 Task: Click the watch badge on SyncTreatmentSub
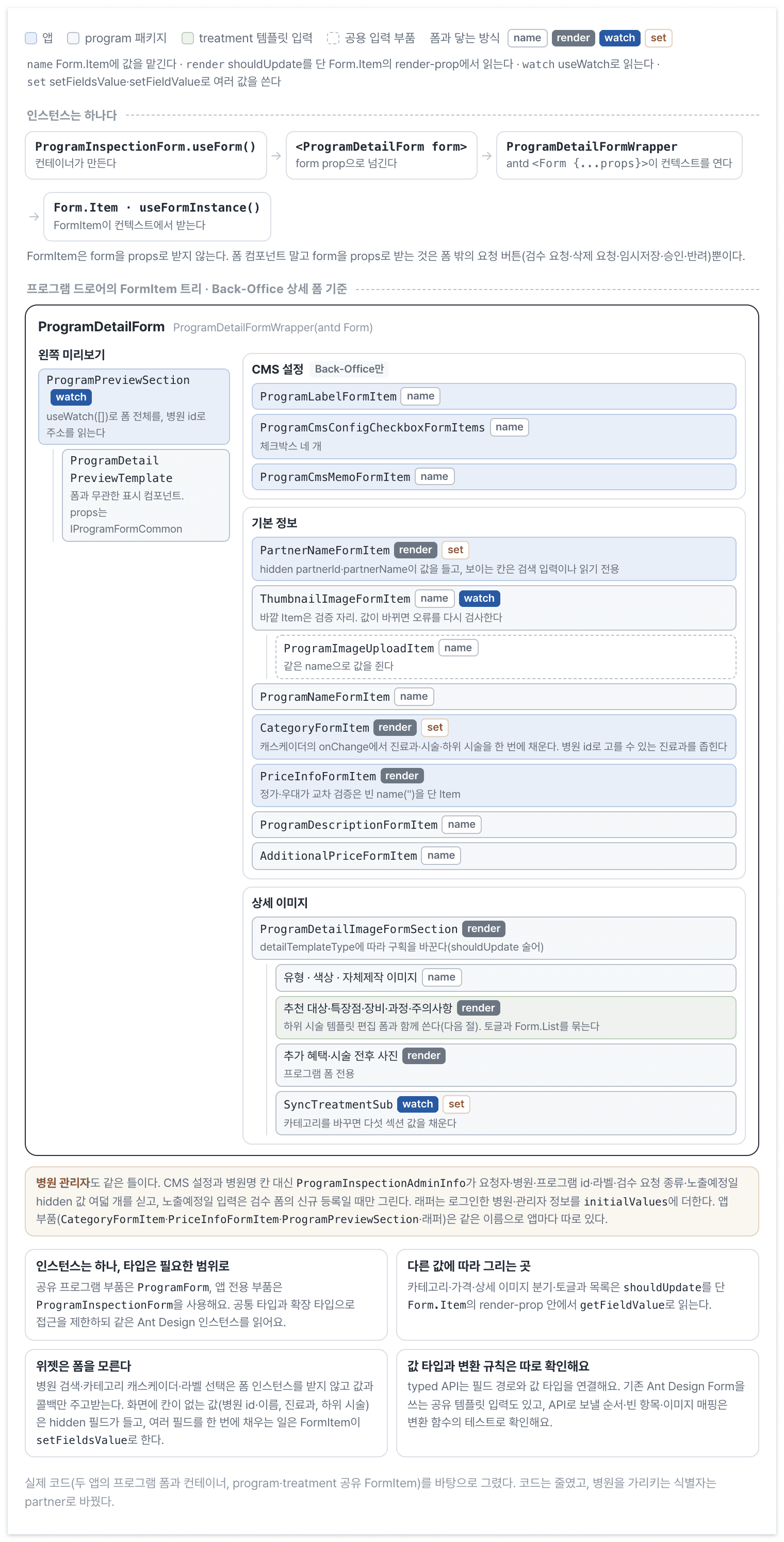pos(417,1104)
